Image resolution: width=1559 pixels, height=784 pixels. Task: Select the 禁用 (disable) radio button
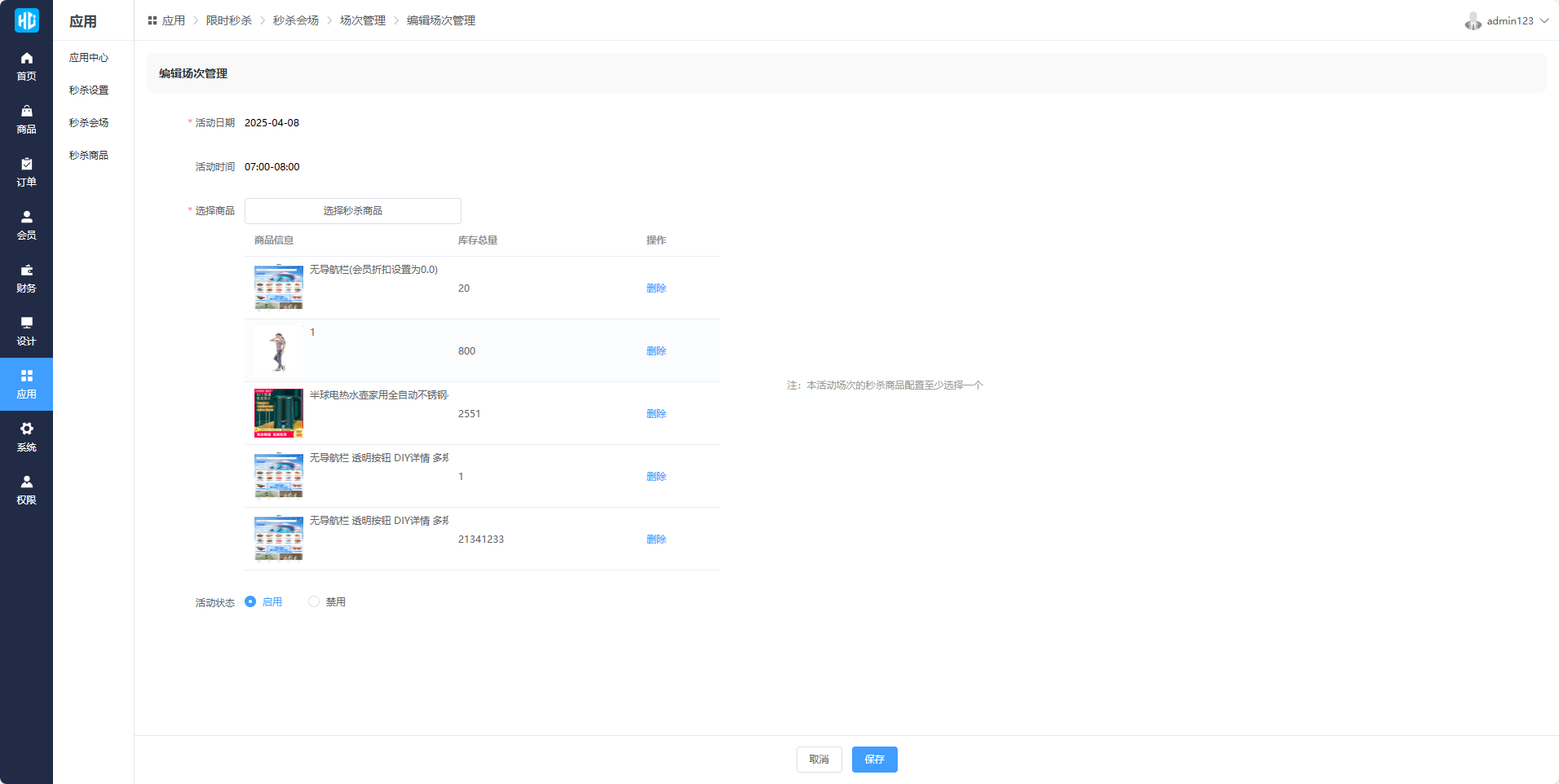314,601
